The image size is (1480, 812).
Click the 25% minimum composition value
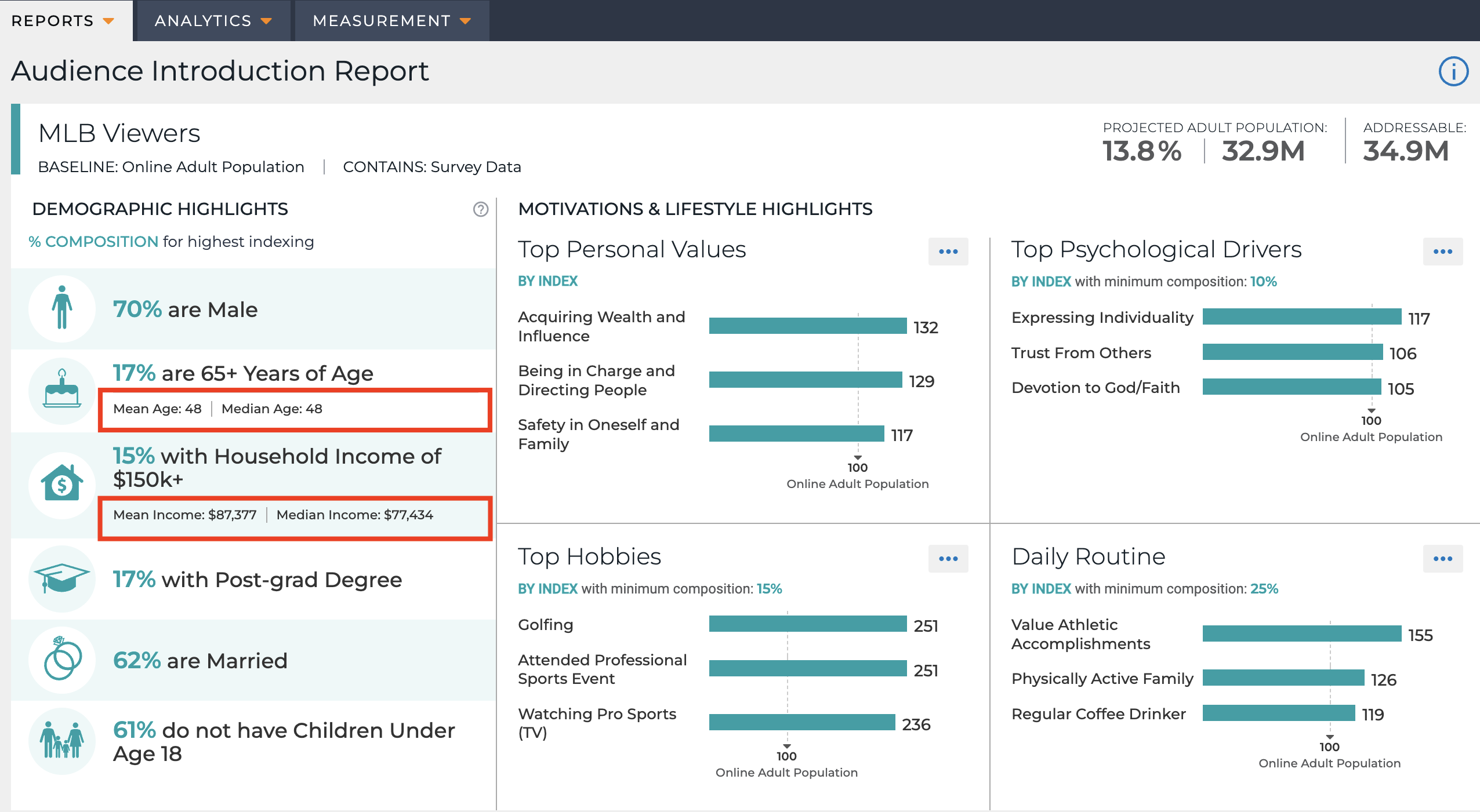1264,589
